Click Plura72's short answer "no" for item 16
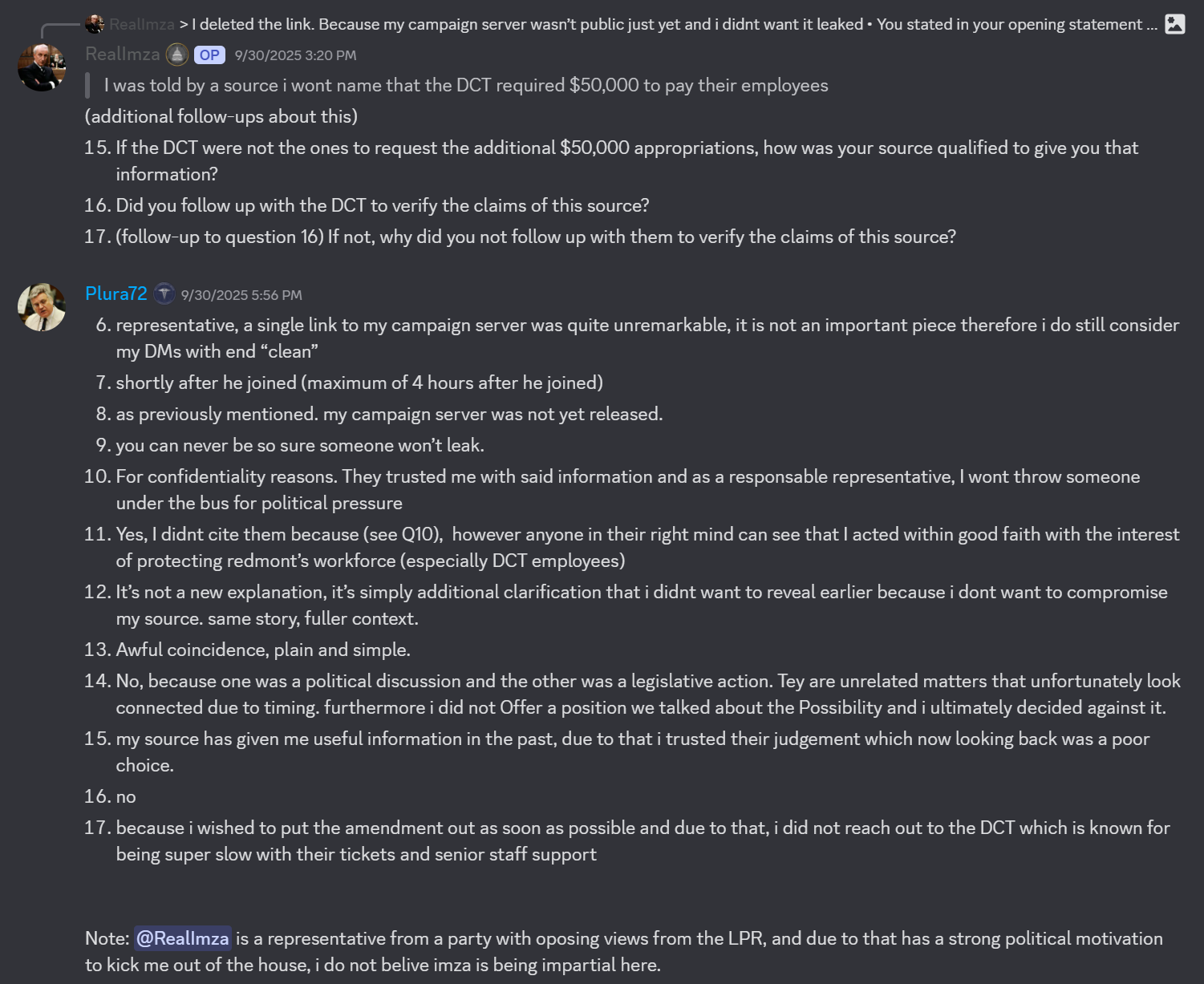The width and height of the screenshot is (1204, 984). pos(126,796)
